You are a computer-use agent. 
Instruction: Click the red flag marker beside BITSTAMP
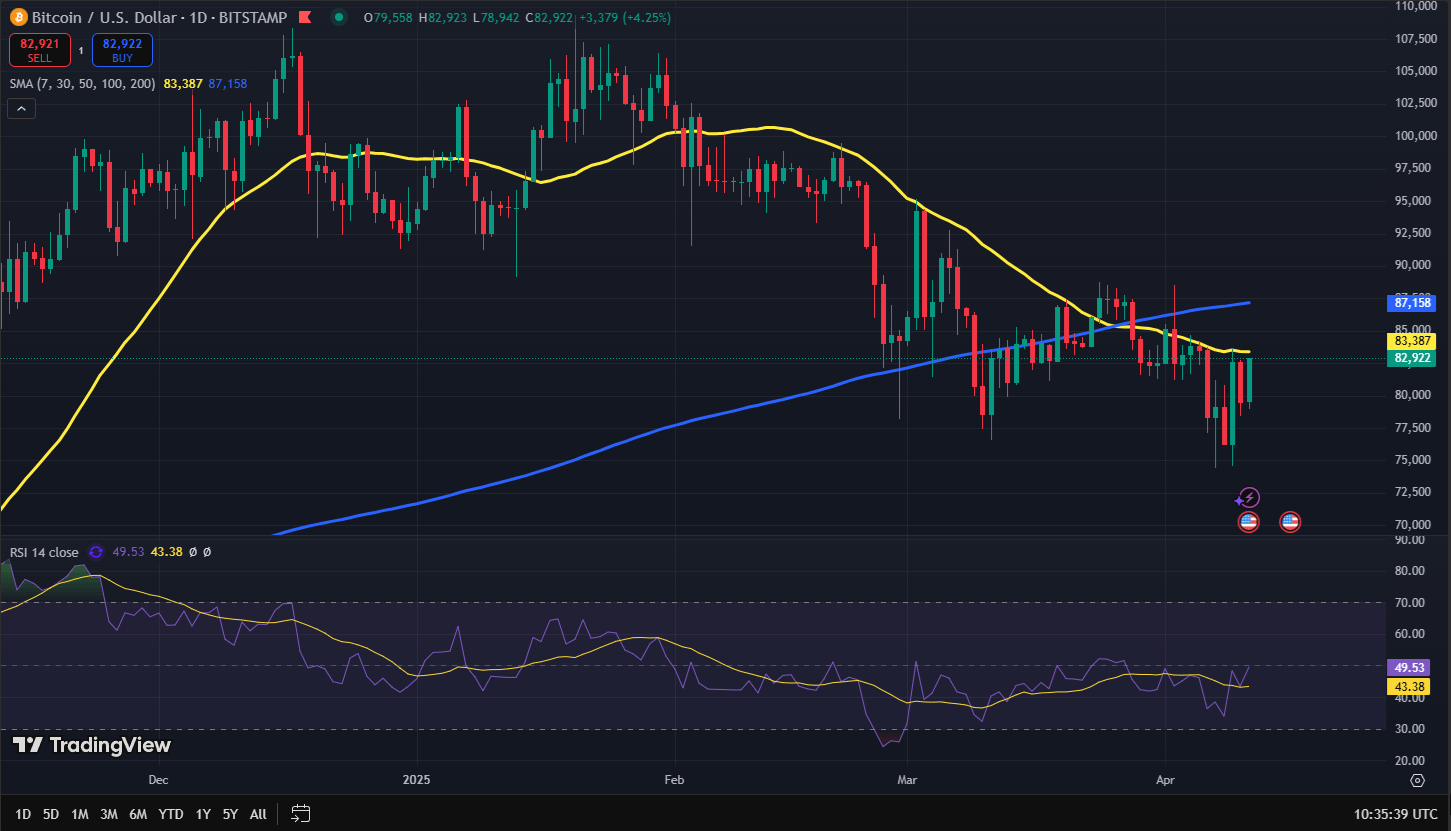click(304, 17)
